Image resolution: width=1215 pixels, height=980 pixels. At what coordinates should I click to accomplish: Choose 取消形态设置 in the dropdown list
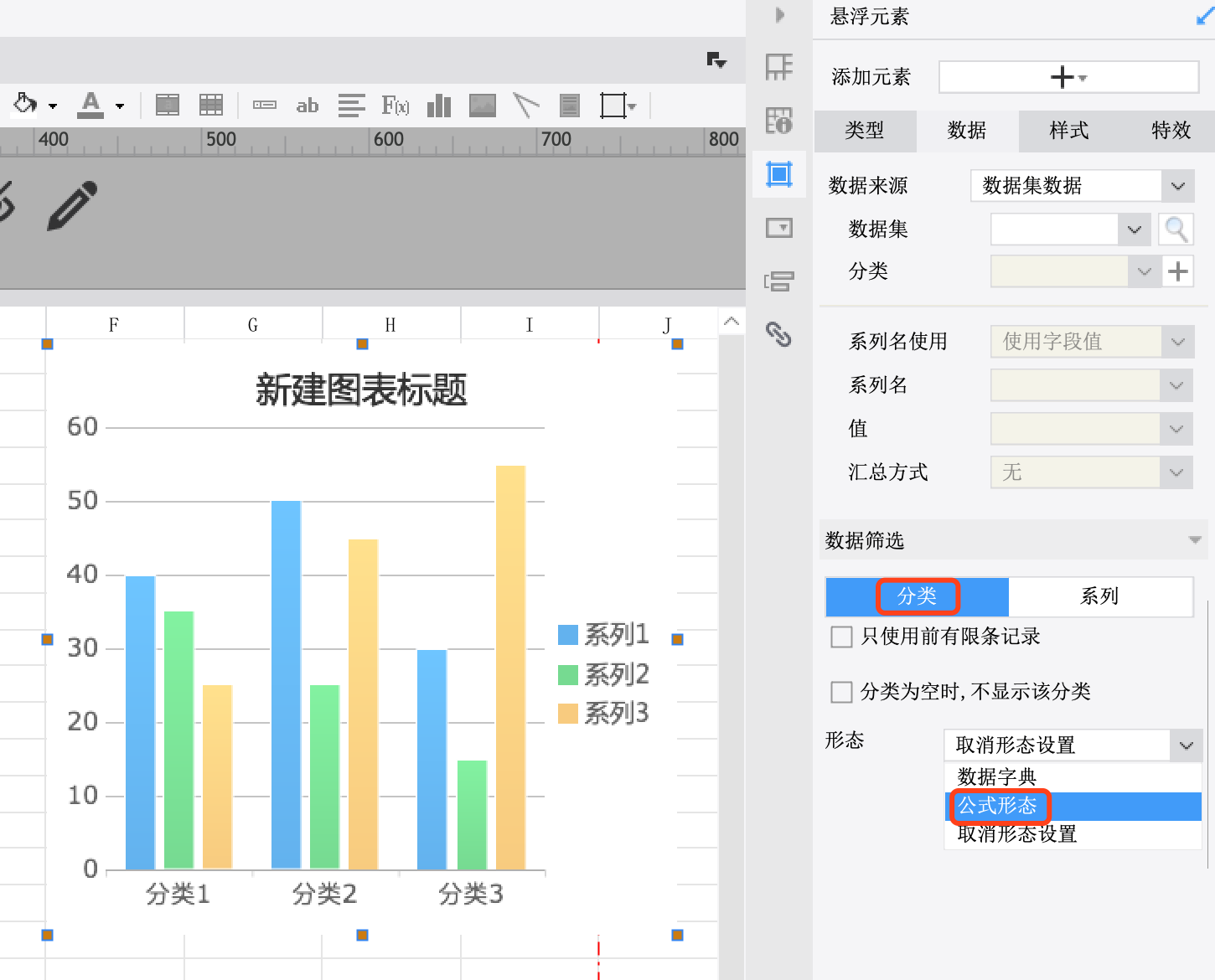pyautogui.click(x=1073, y=834)
